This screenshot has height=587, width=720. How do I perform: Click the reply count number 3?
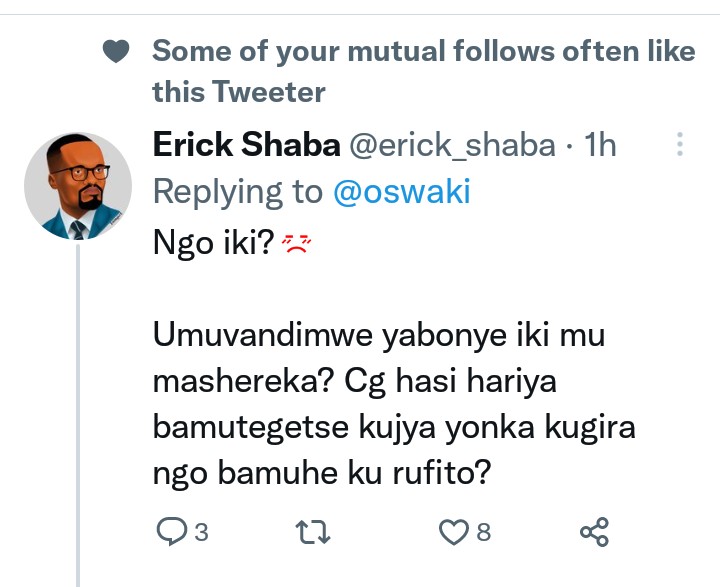(201, 533)
